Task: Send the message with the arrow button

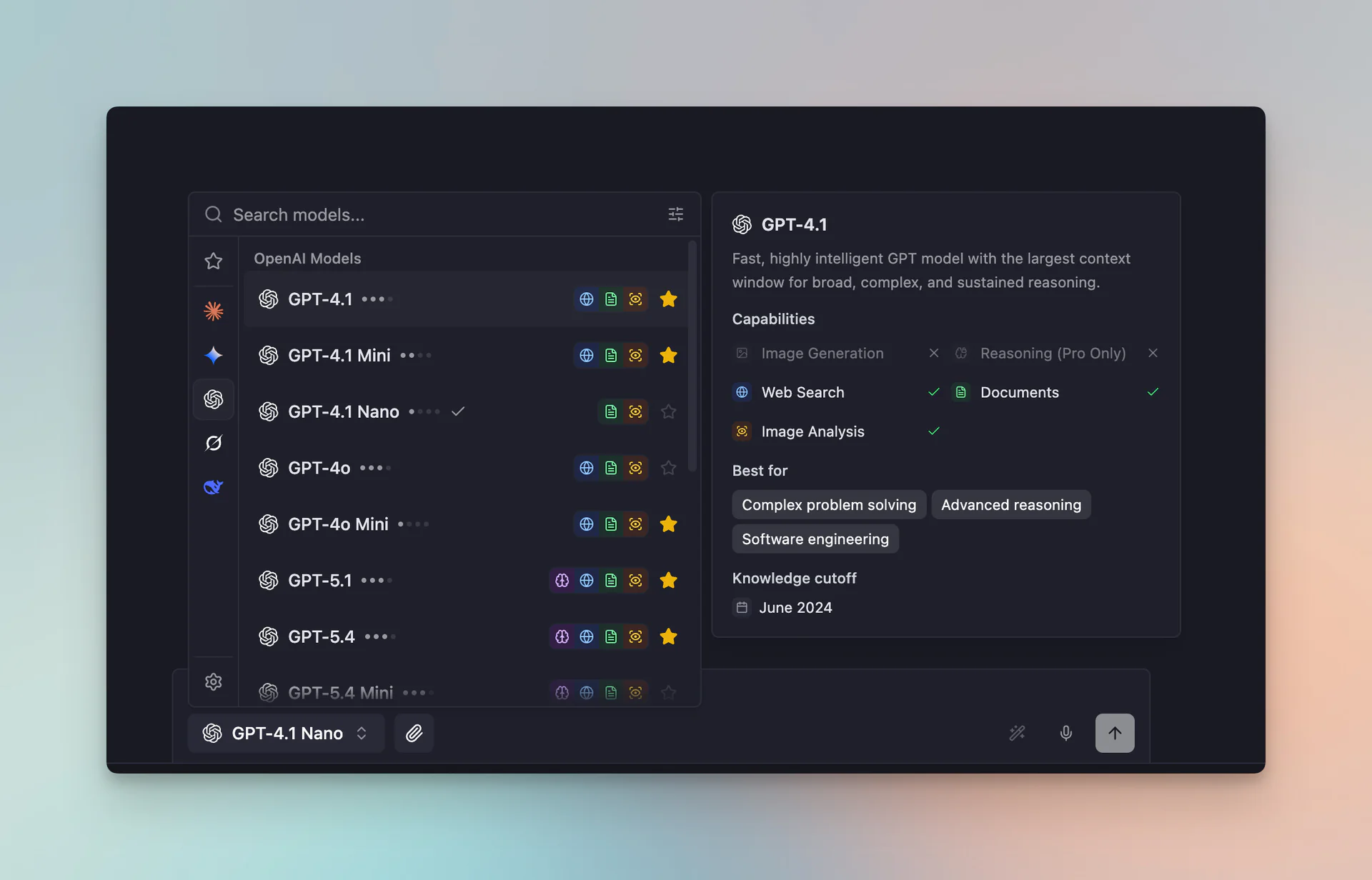Action: [x=1115, y=733]
